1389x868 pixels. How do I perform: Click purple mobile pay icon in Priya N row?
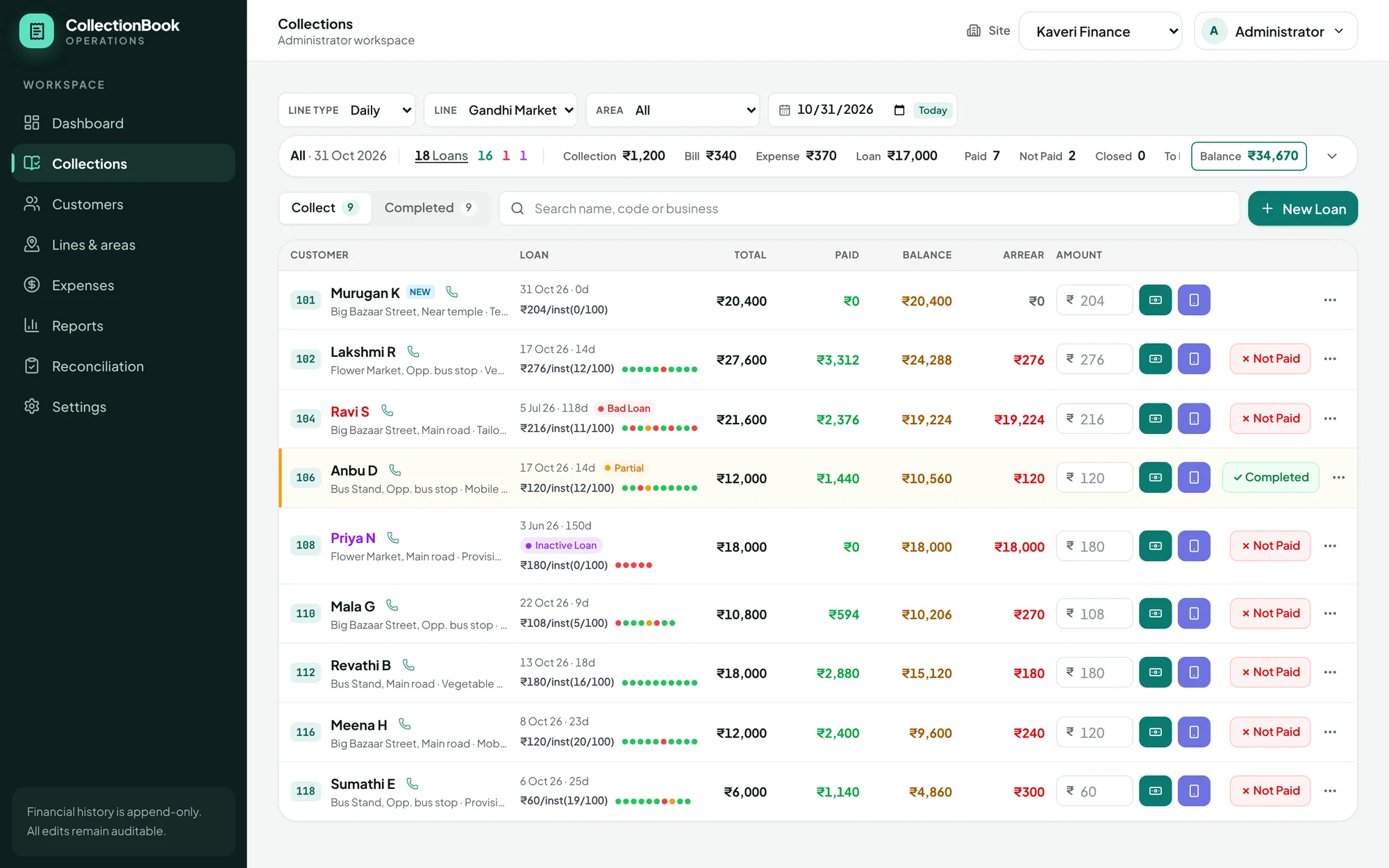(1194, 546)
